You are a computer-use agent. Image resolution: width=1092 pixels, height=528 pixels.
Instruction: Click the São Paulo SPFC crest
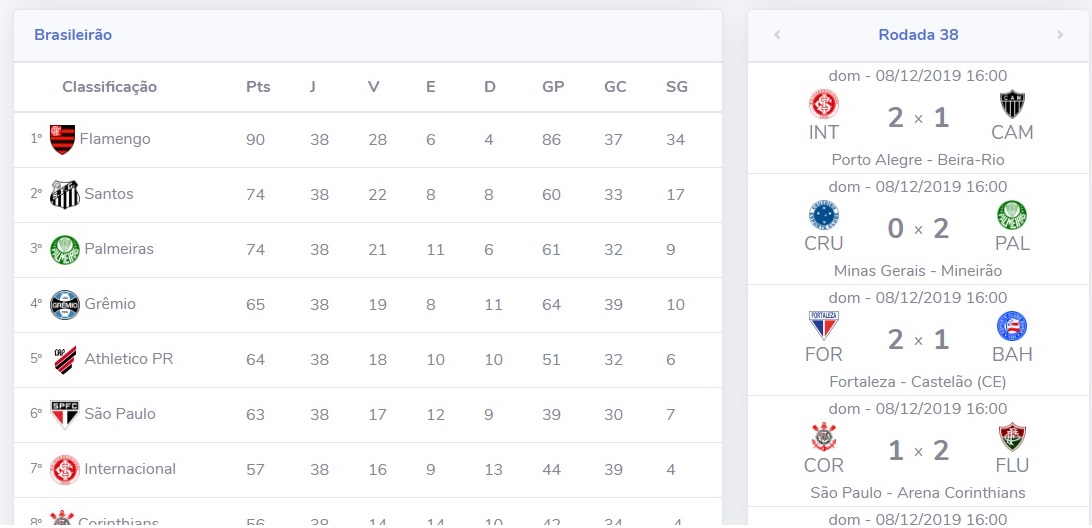(x=65, y=414)
